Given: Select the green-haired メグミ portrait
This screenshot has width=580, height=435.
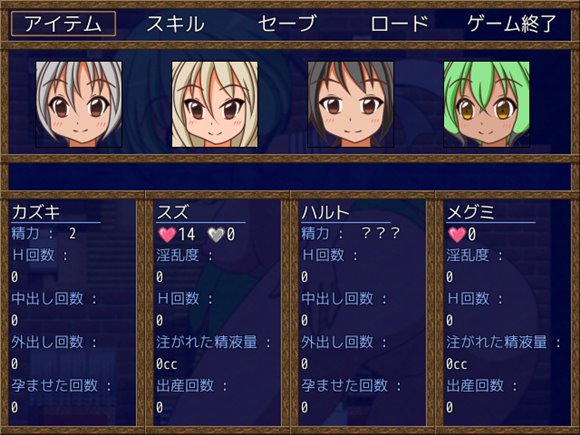Looking at the screenshot, I should pos(486,104).
